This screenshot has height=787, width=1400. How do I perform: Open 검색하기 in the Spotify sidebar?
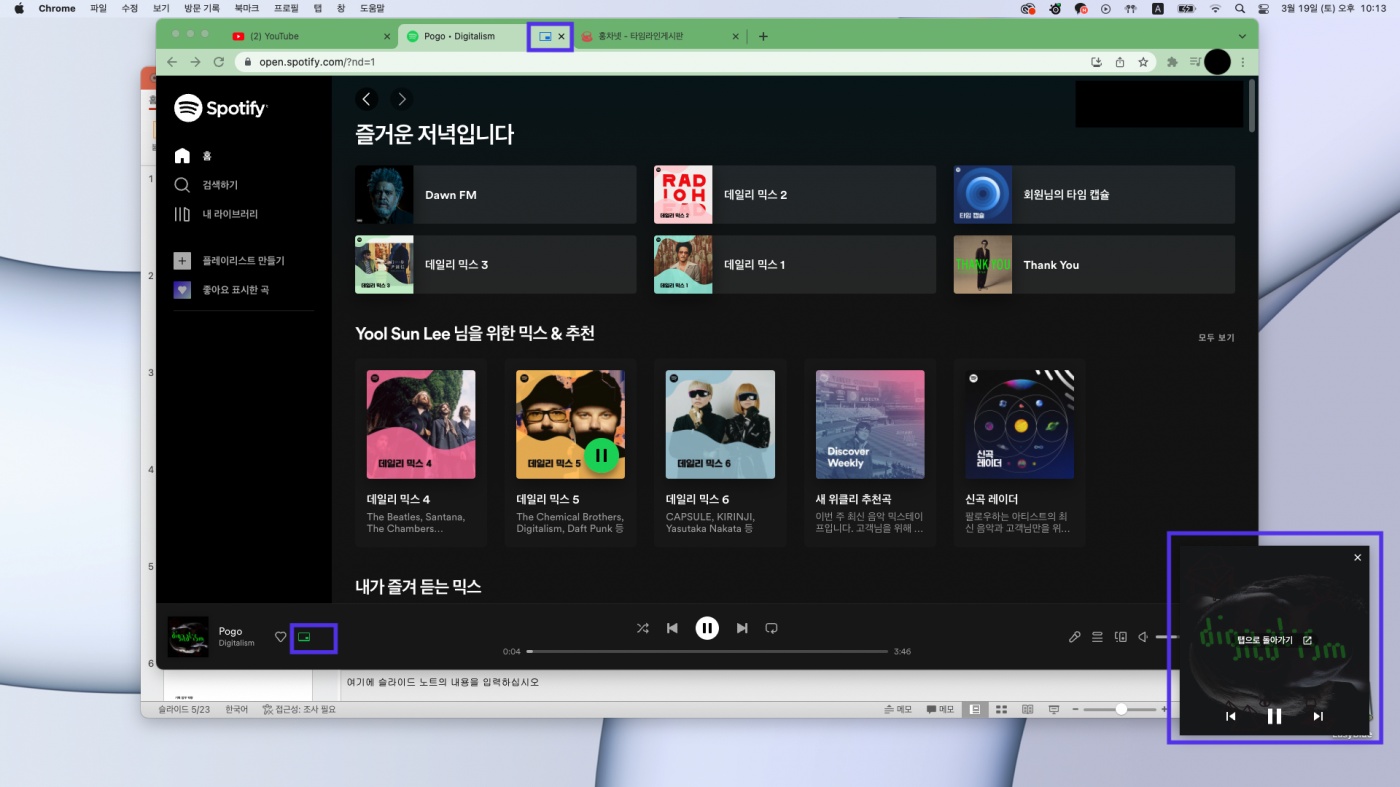coord(220,185)
